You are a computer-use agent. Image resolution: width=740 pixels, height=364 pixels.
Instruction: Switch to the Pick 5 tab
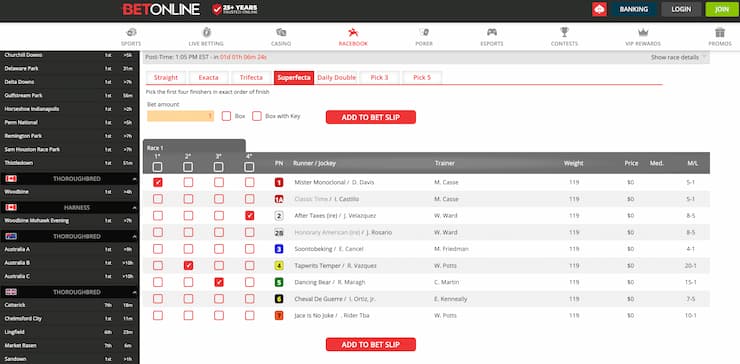(422, 77)
